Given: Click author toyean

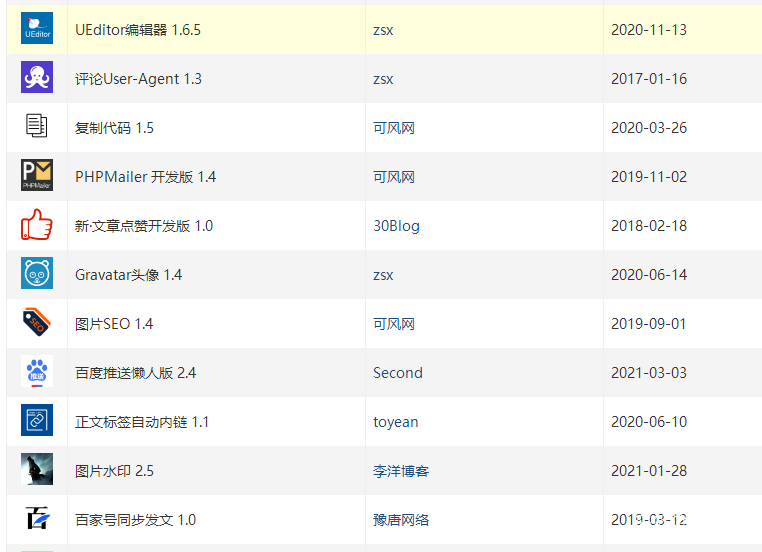Looking at the screenshot, I should pos(395,422).
